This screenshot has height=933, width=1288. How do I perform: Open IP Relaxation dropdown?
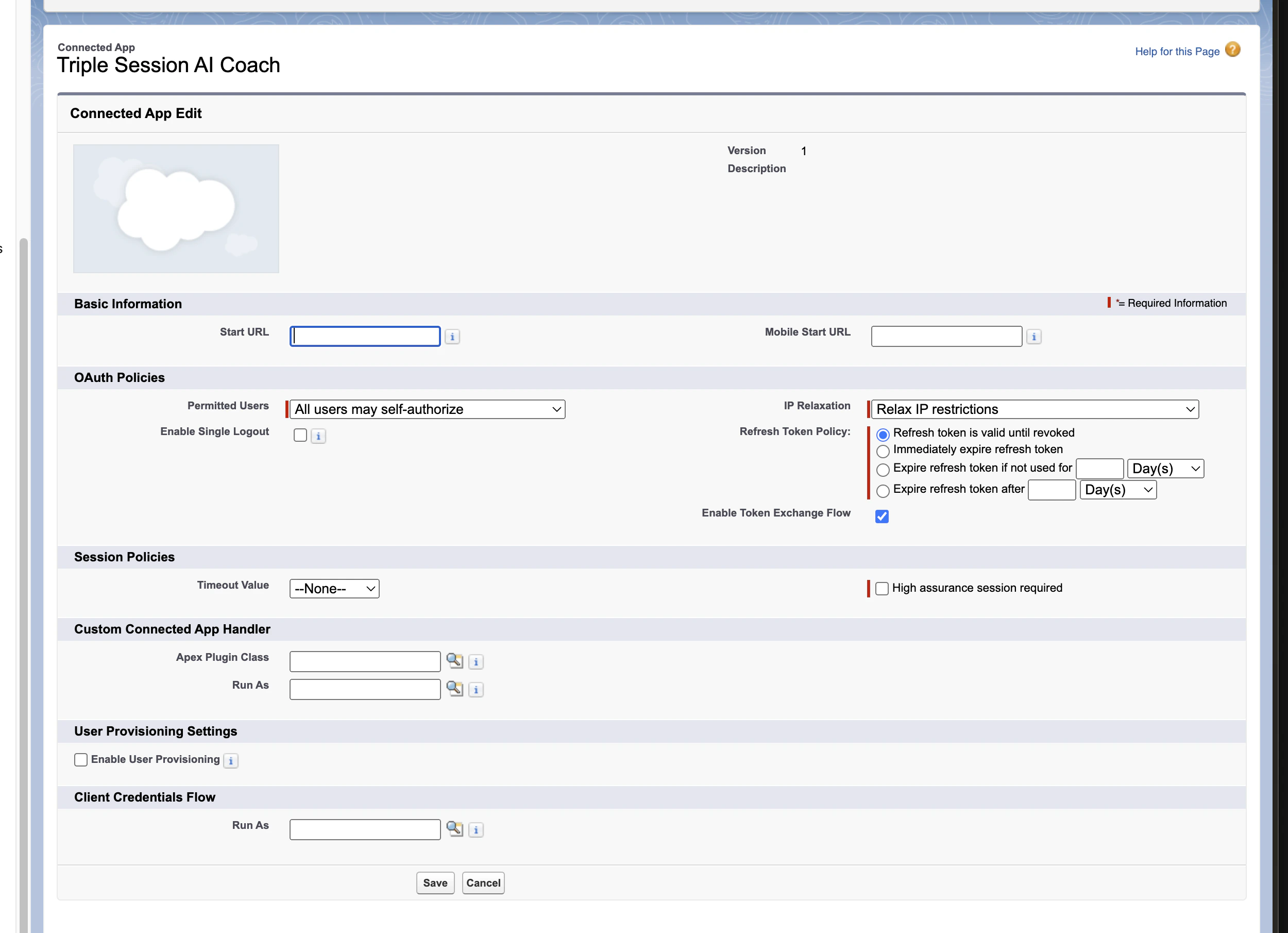1035,410
